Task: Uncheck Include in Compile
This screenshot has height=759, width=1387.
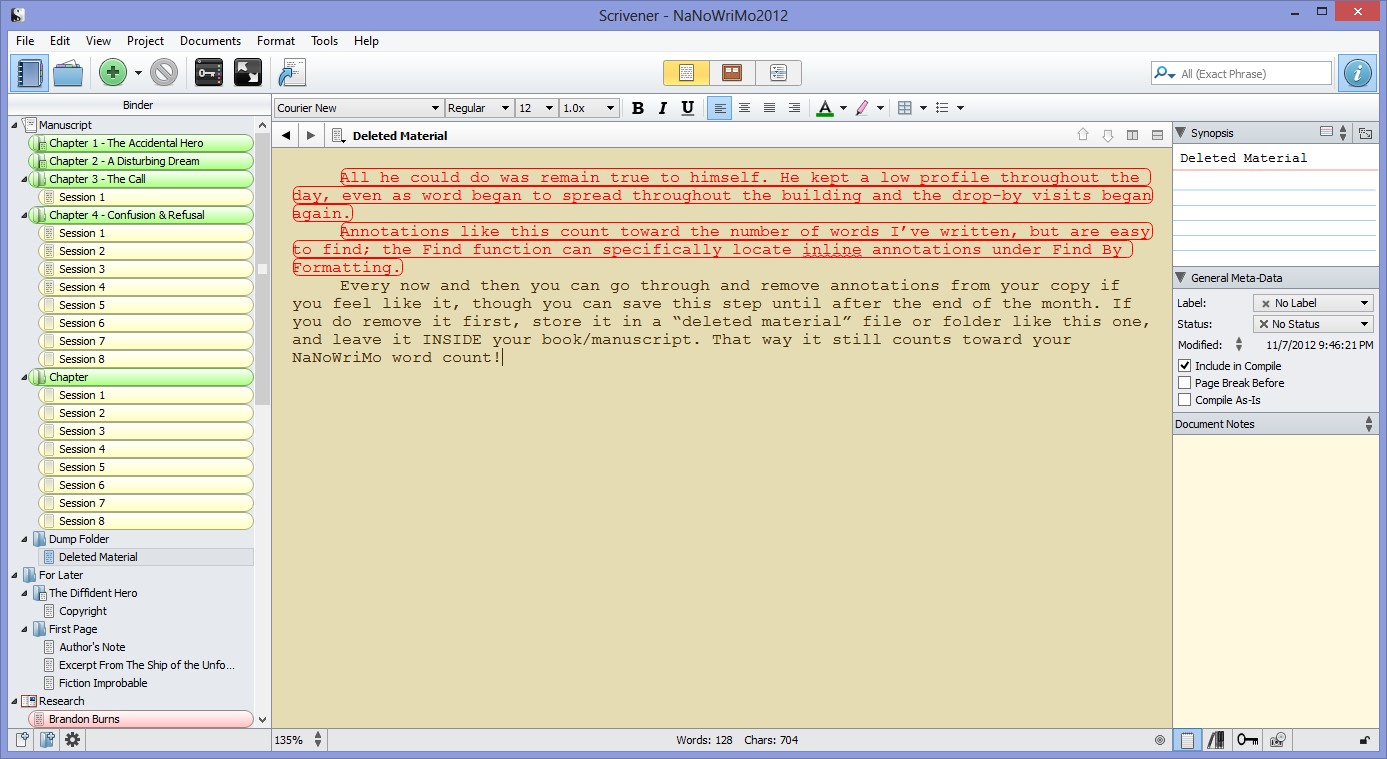Action: pos(1185,366)
